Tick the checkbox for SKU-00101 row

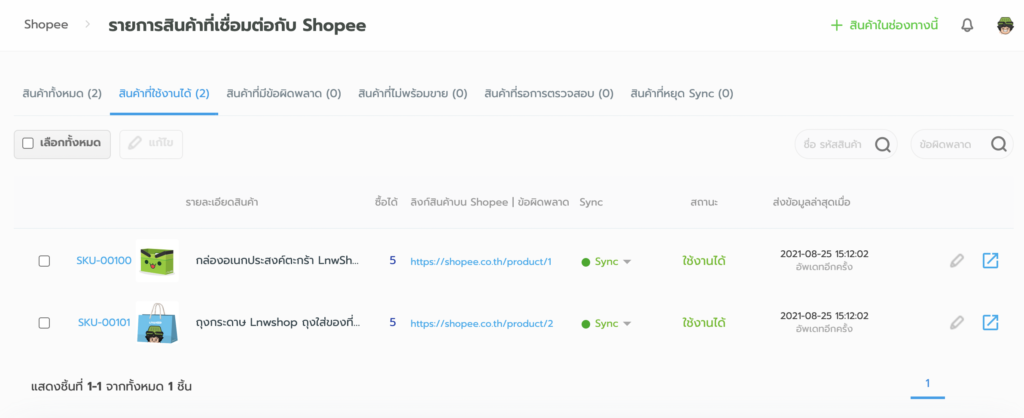coord(44,323)
